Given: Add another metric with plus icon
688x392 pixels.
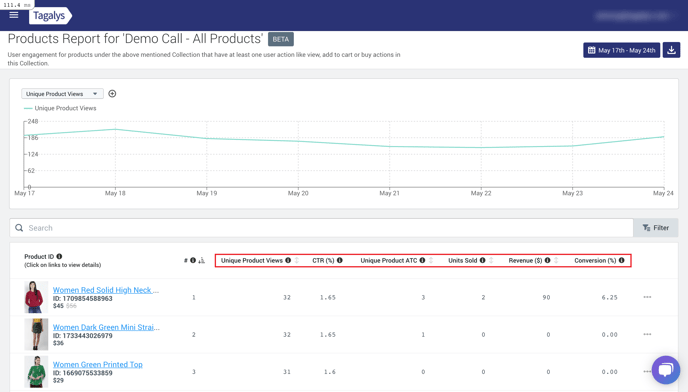Looking at the screenshot, I should [112, 94].
